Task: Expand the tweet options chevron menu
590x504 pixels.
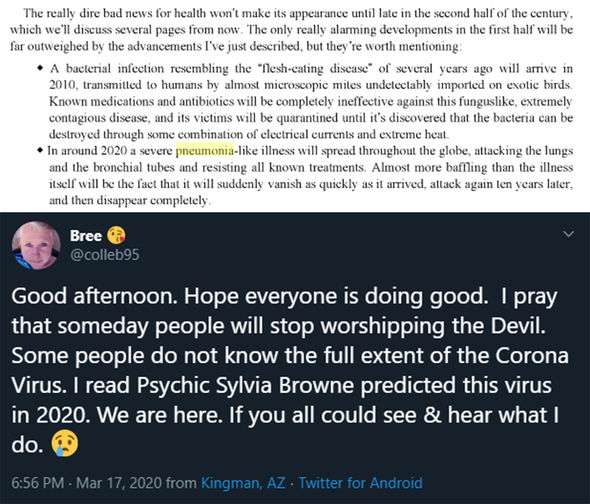Action: coord(568,234)
